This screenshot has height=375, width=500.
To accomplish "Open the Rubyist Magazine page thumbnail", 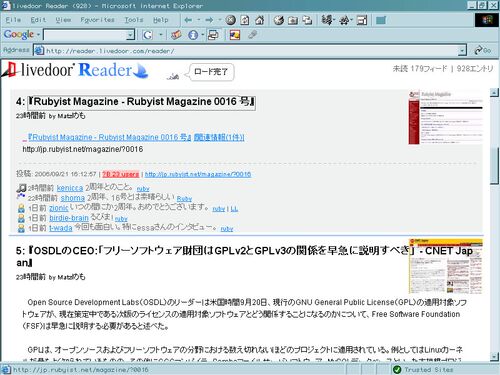I will (x=445, y=117).
